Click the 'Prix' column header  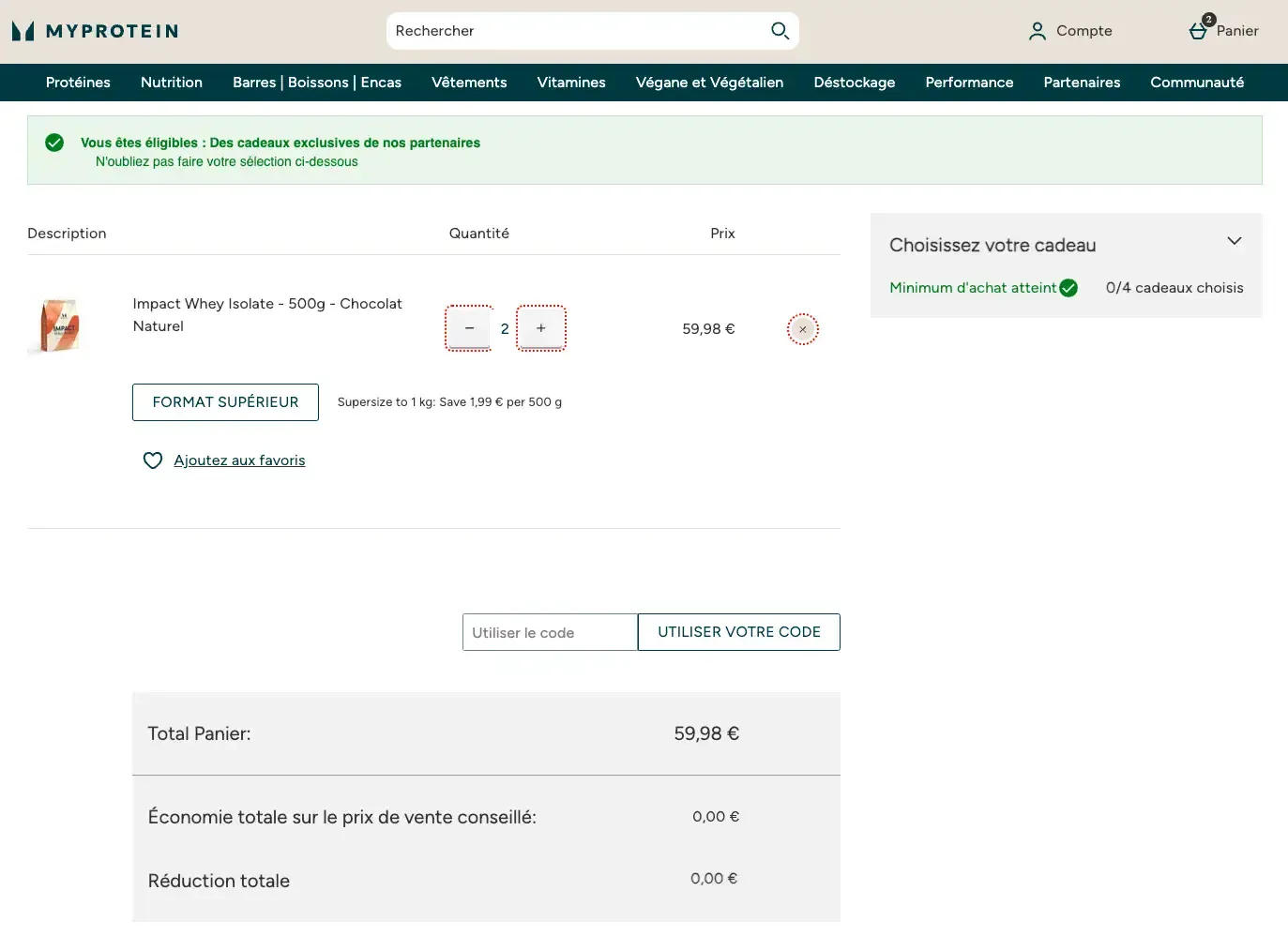[722, 234]
